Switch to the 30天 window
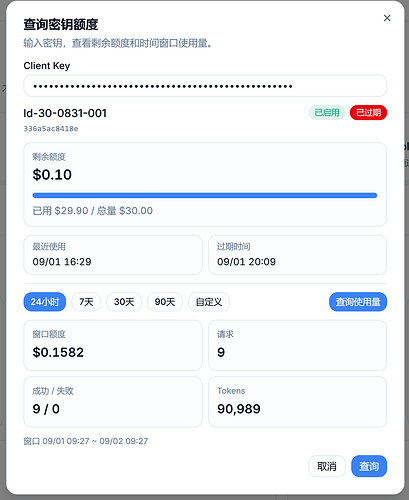 (124, 302)
